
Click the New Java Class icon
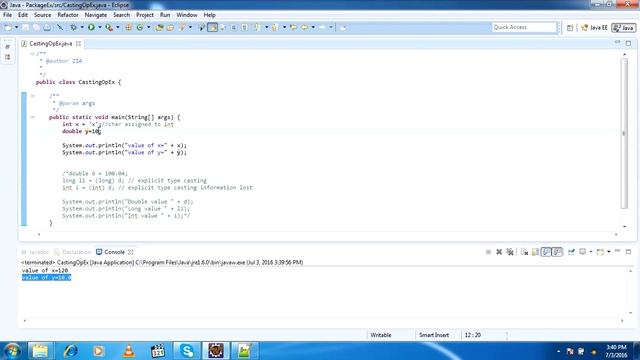pyautogui.click(x=140, y=27)
